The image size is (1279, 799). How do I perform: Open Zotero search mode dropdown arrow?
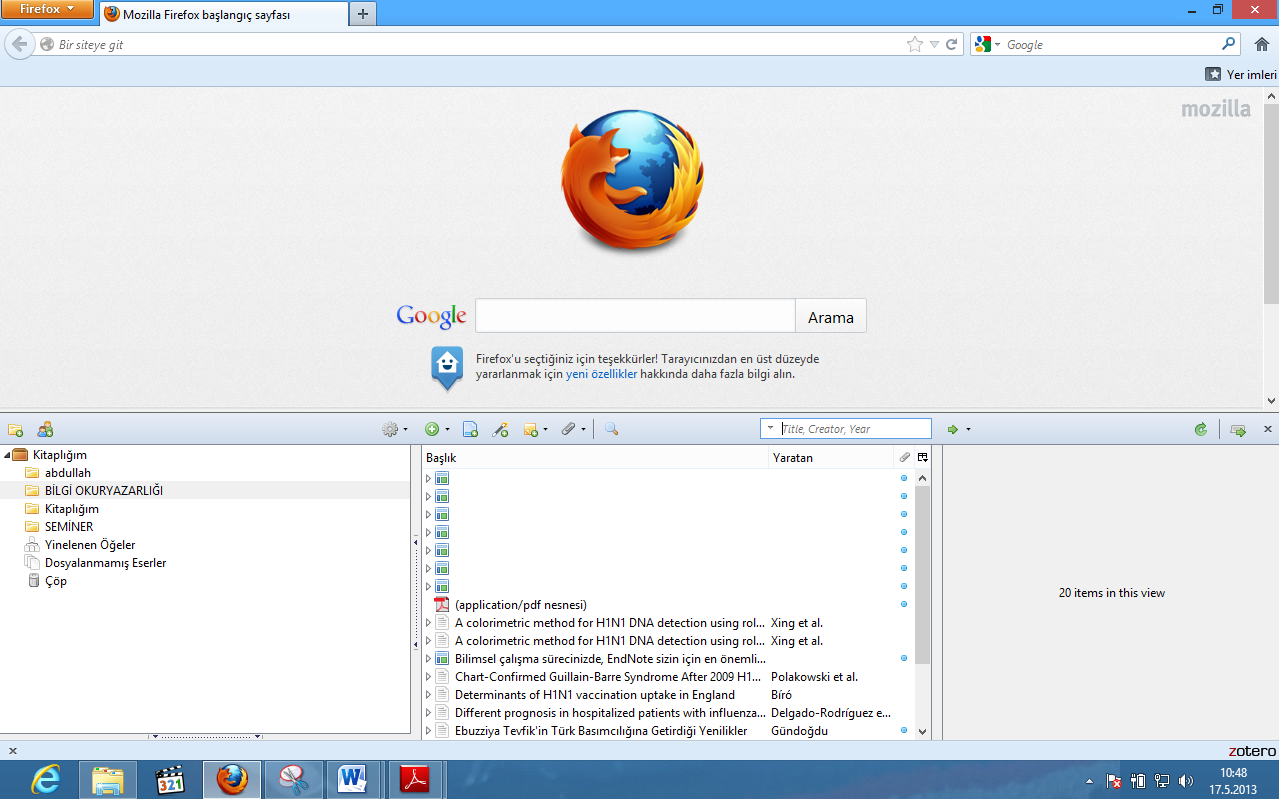tap(770, 429)
